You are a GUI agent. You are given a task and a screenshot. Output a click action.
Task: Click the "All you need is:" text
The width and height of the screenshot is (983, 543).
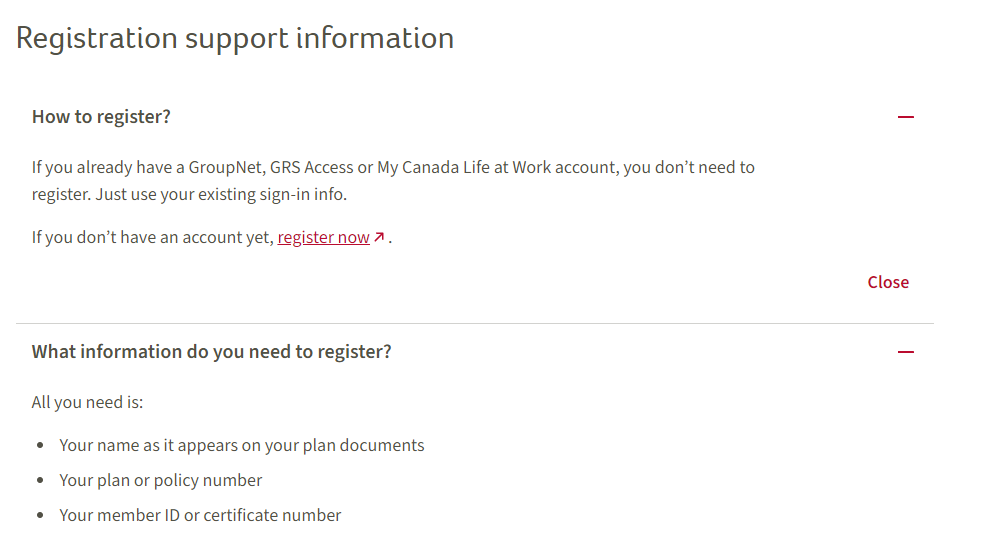[87, 402]
